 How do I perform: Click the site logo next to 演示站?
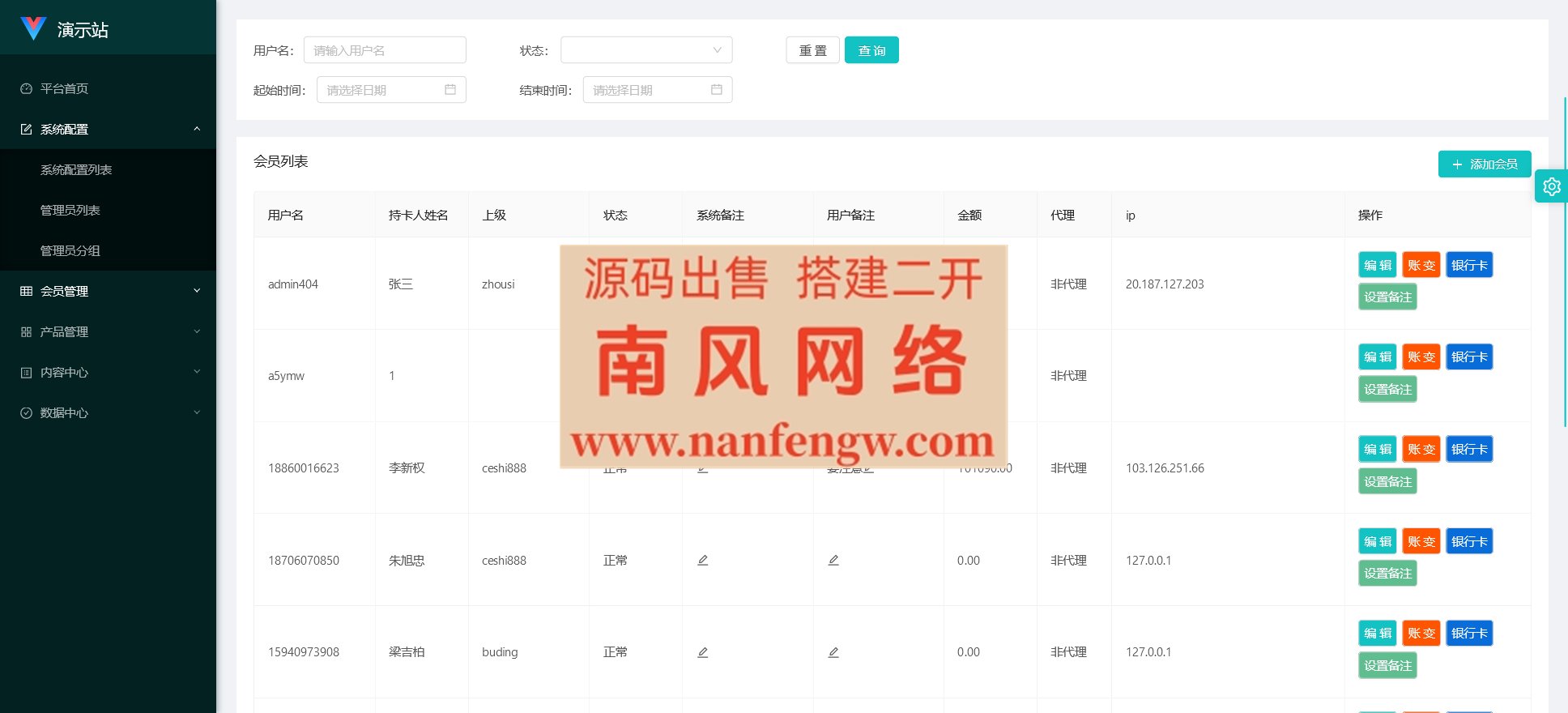click(33, 29)
